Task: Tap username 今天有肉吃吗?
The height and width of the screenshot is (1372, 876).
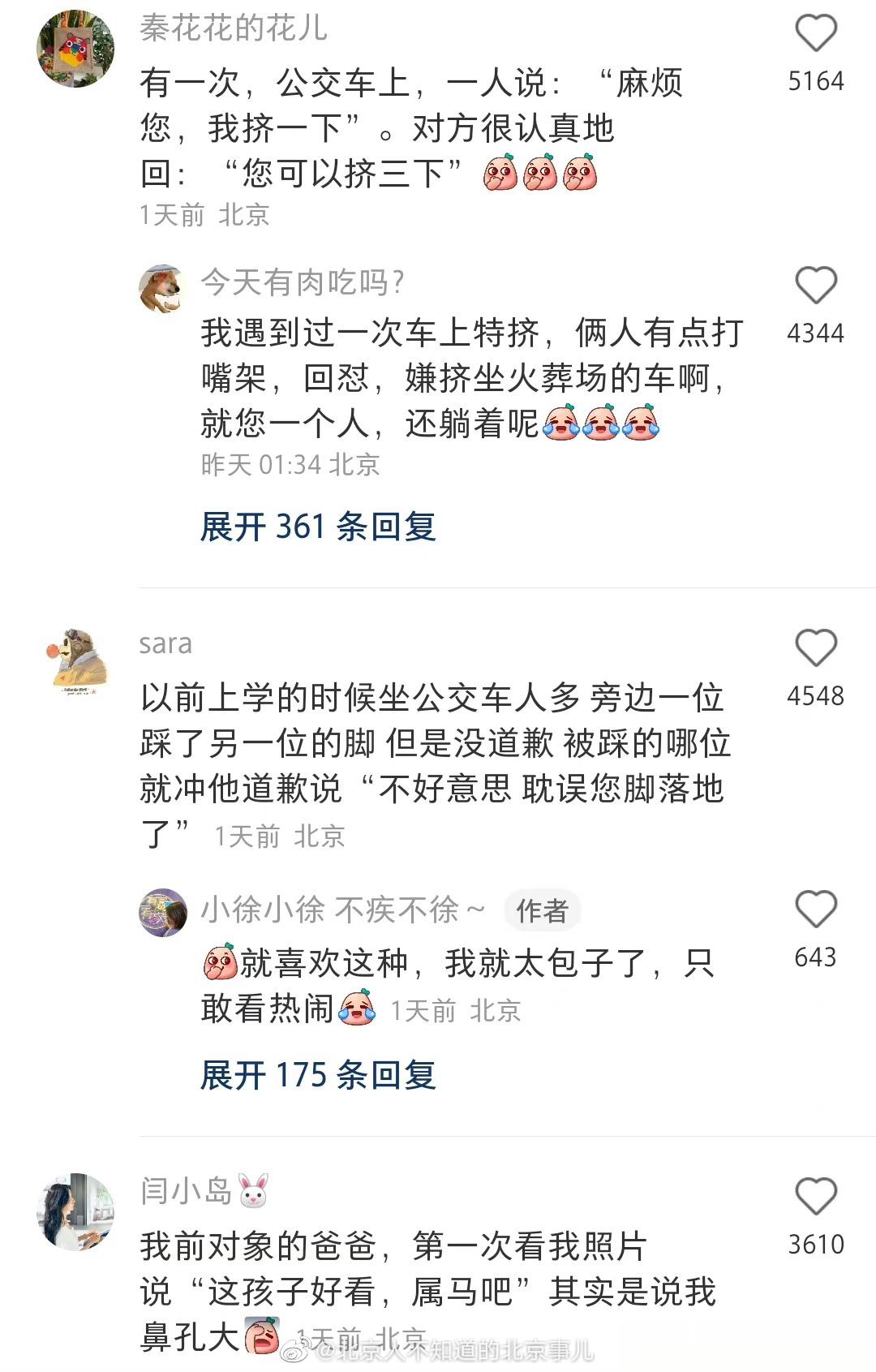Action: 303,282
